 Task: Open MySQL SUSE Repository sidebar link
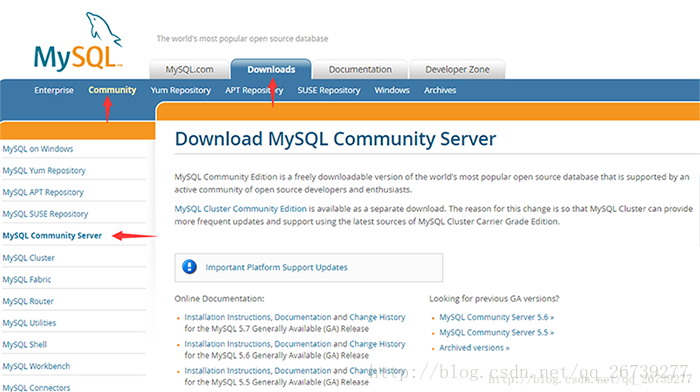[x=45, y=214]
